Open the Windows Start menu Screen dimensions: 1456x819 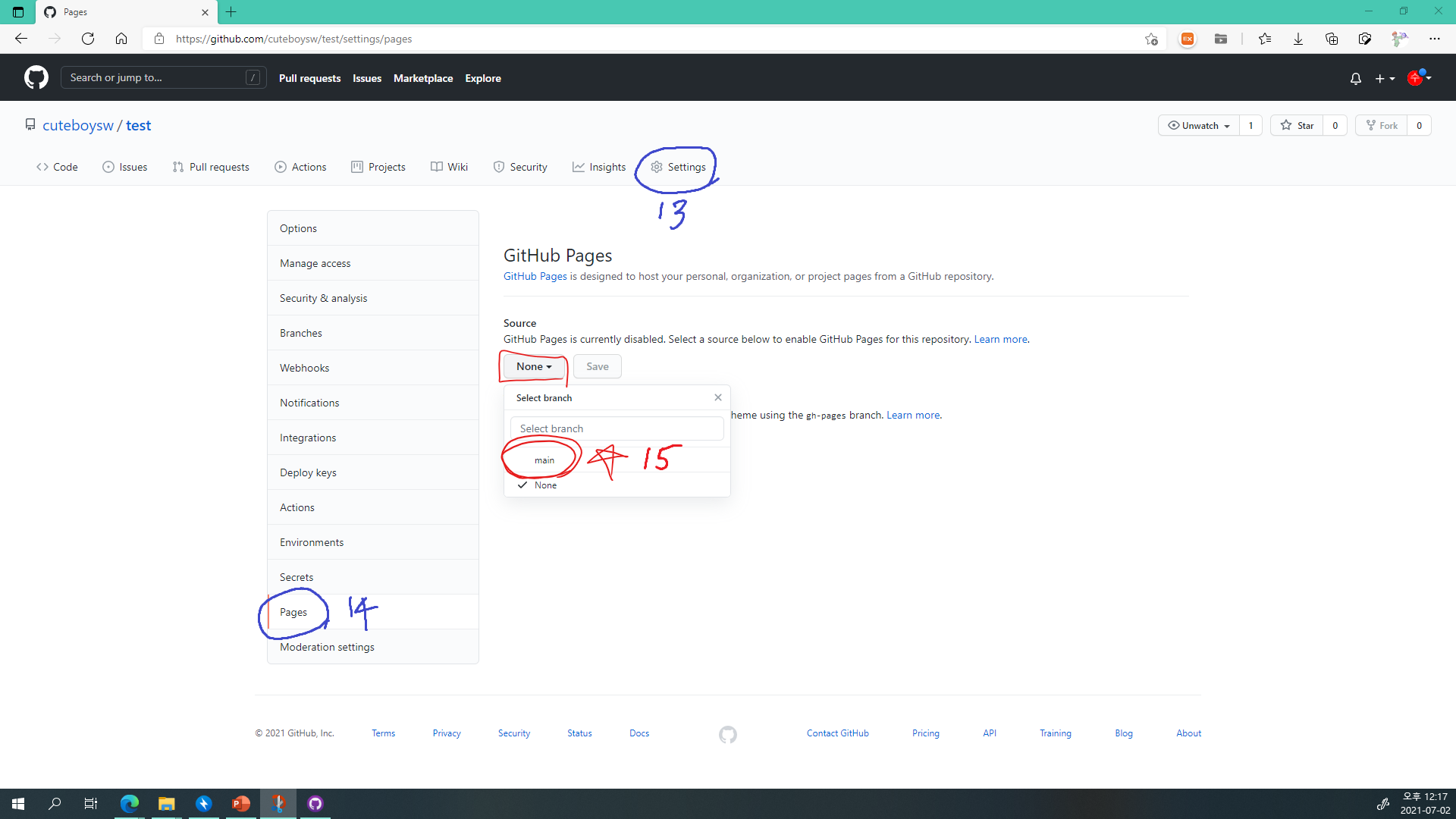18,804
